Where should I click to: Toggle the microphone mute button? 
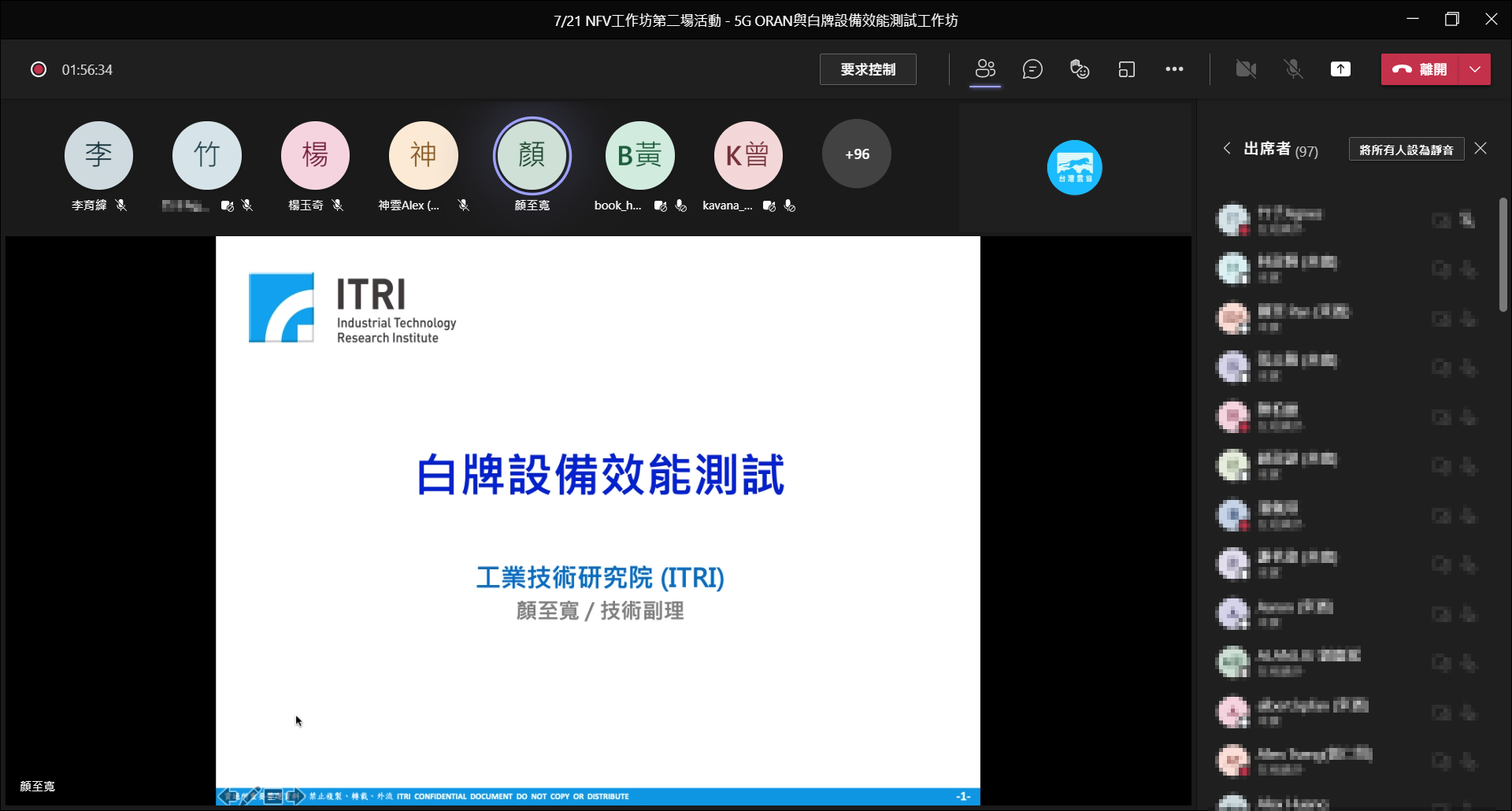click(1293, 69)
